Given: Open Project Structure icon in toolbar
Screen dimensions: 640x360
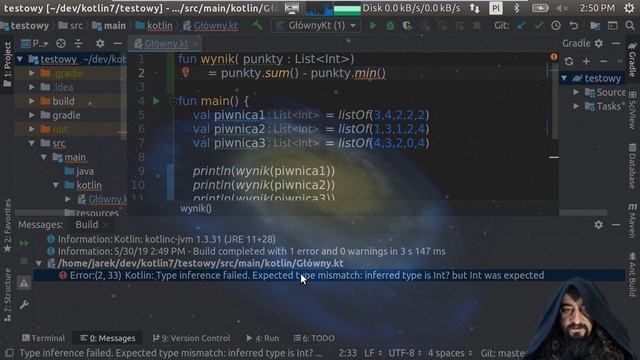Looking at the screenshot, I should tap(595, 26).
